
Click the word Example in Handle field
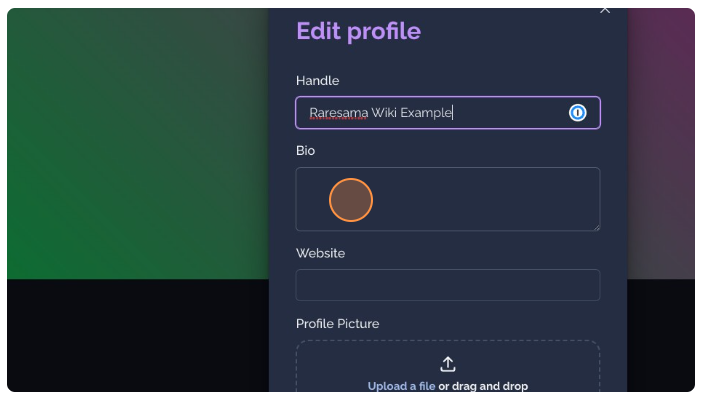coord(426,113)
